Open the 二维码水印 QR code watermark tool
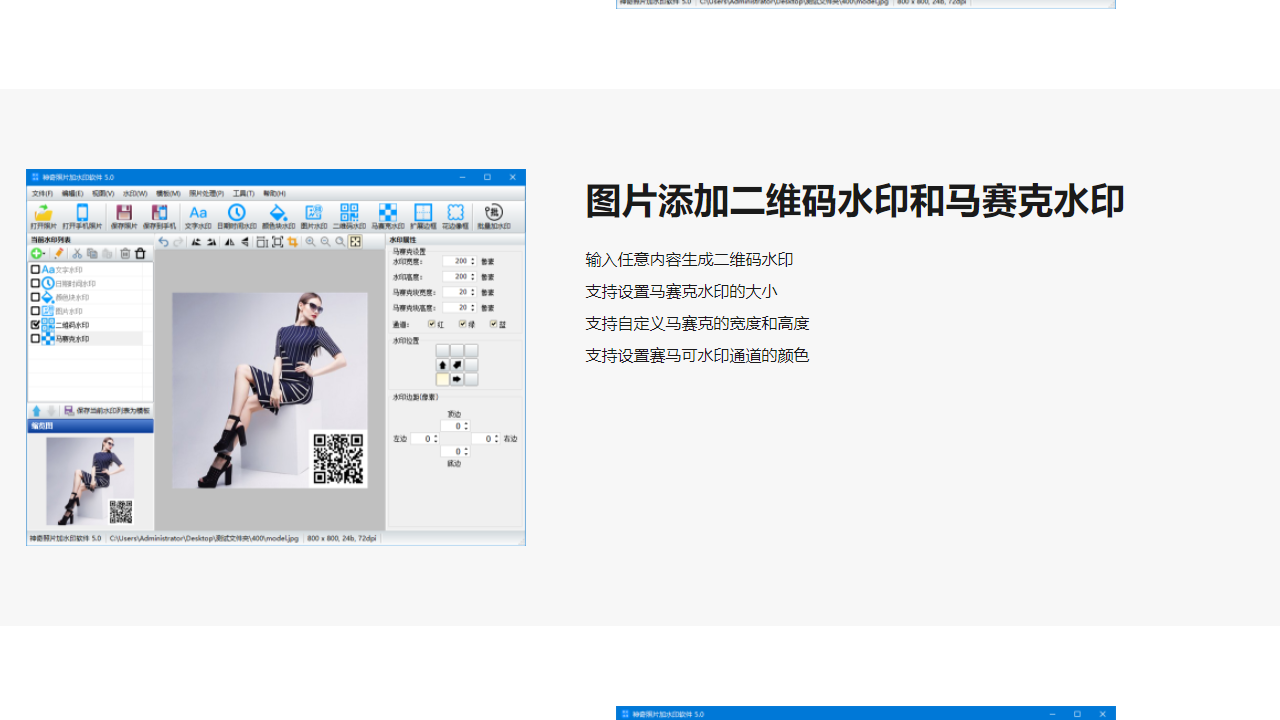Image resolution: width=1280 pixels, height=720 pixels. pos(349,214)
